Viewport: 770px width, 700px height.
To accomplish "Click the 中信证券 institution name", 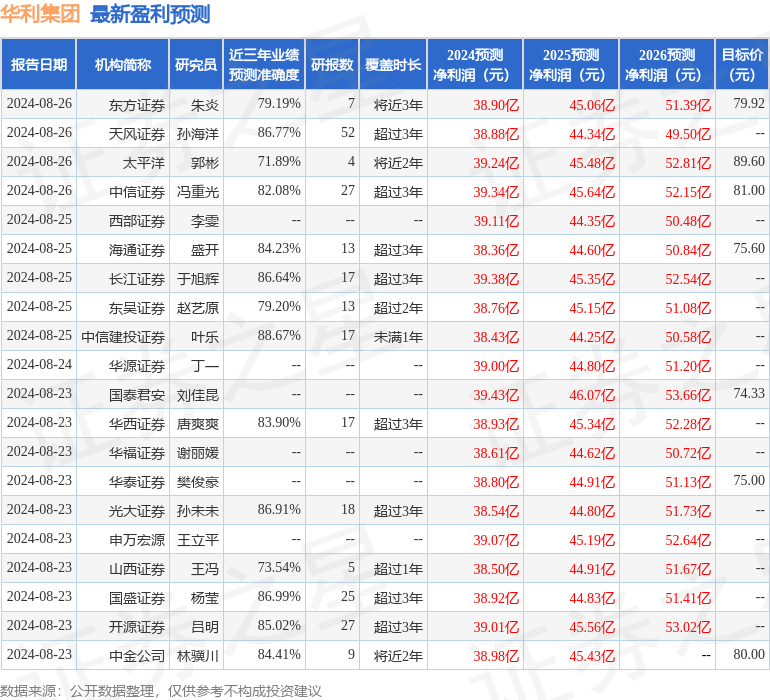I will [x=137, y=192].
